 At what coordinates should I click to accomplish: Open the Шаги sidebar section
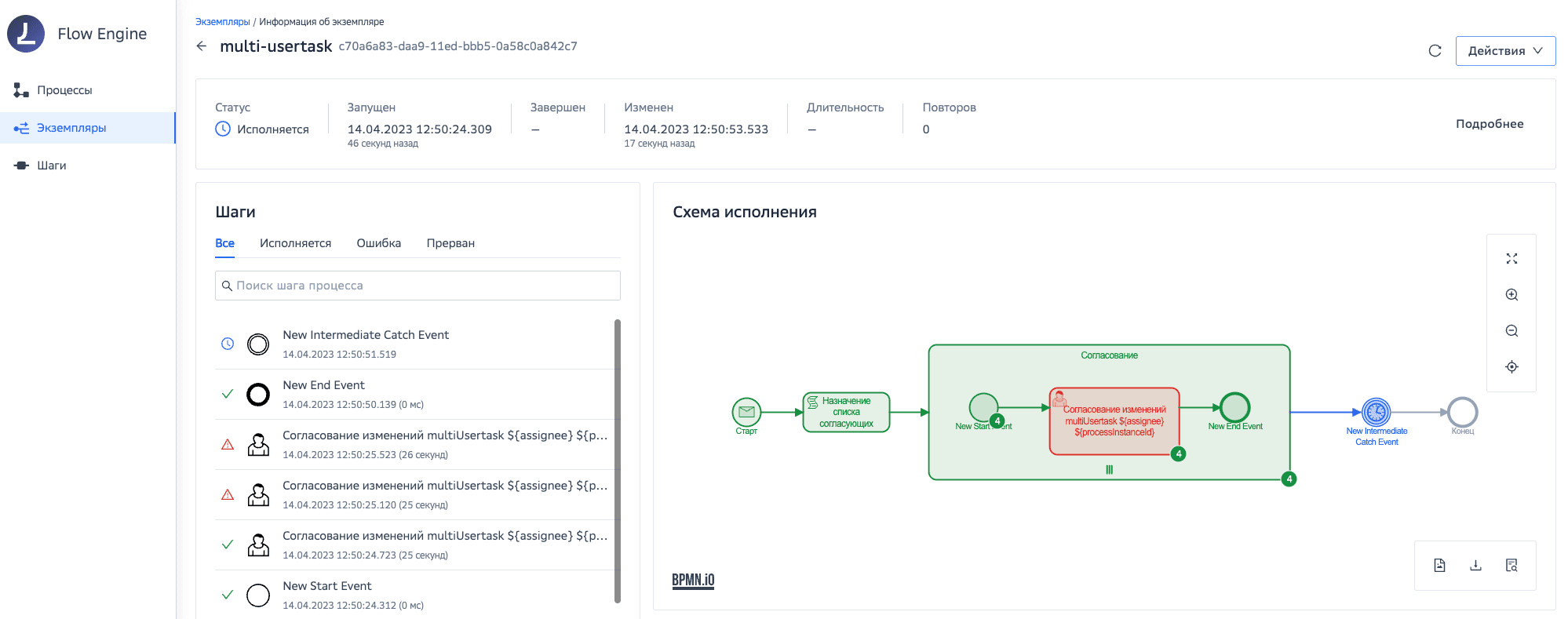pos(87,166)
